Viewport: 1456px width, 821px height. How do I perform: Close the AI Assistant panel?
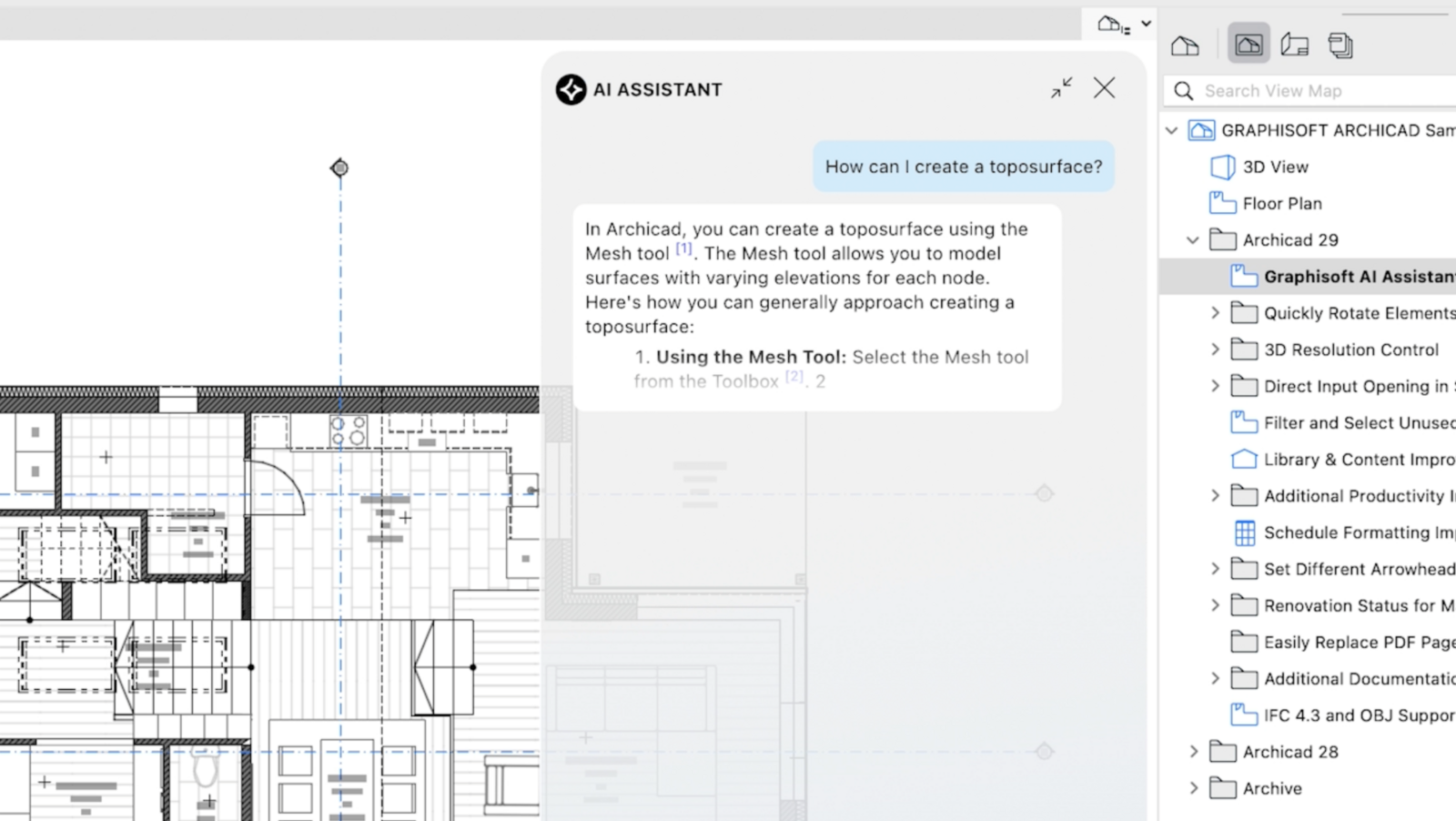[x=1104, y=87]
